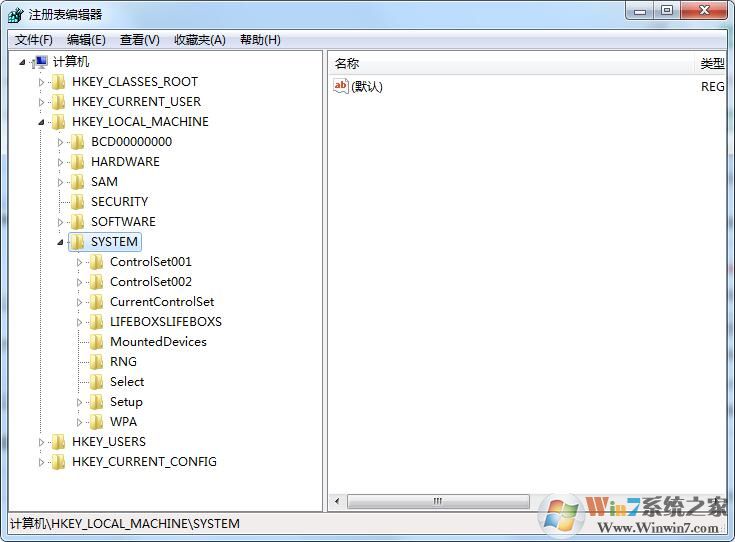This screenshot has height=542, width=735.
Task: Expand CurrentControlSet key arrow
Action: (x=79, y=302)
